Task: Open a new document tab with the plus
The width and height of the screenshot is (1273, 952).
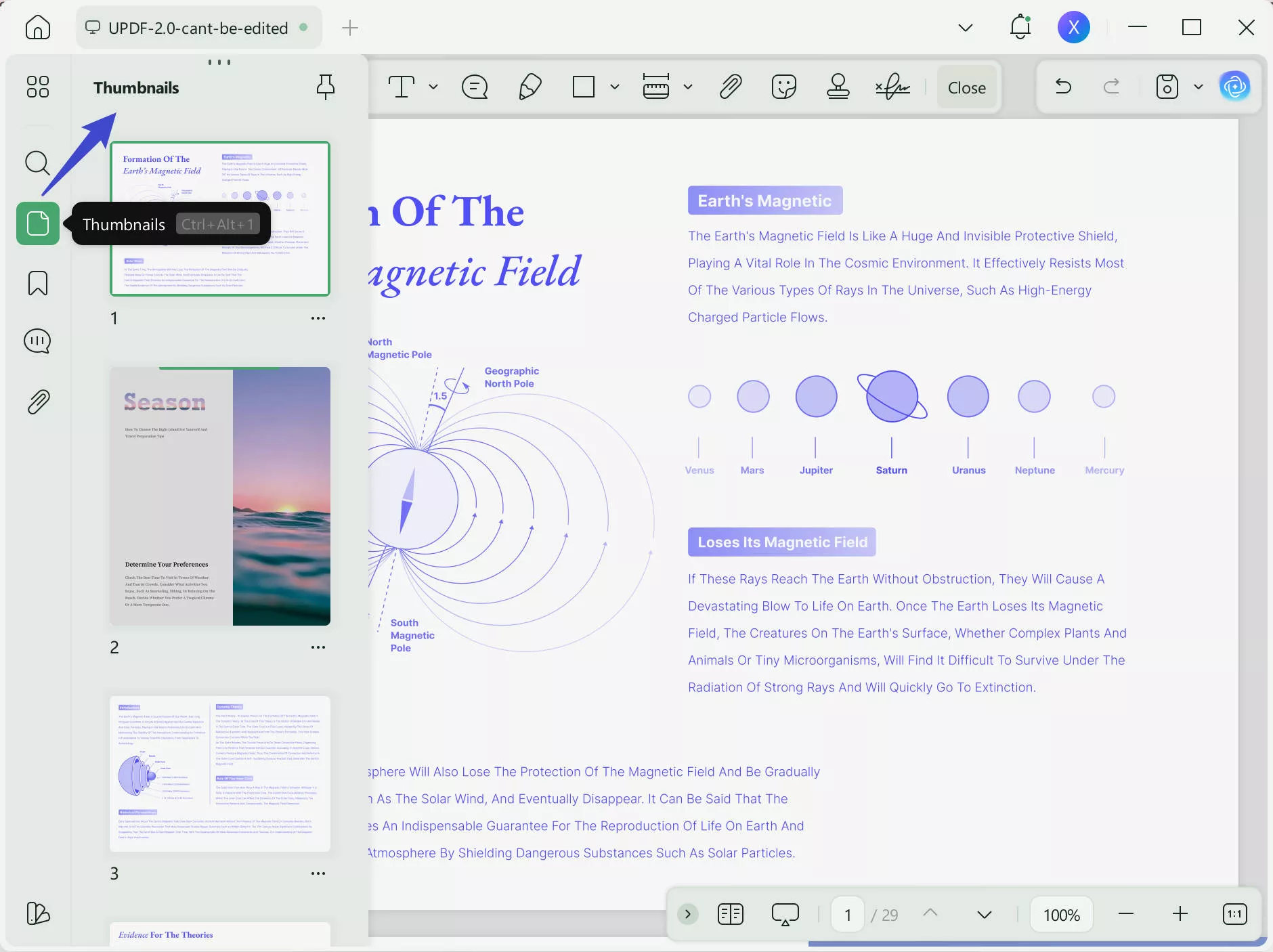Action: point(349,28)
